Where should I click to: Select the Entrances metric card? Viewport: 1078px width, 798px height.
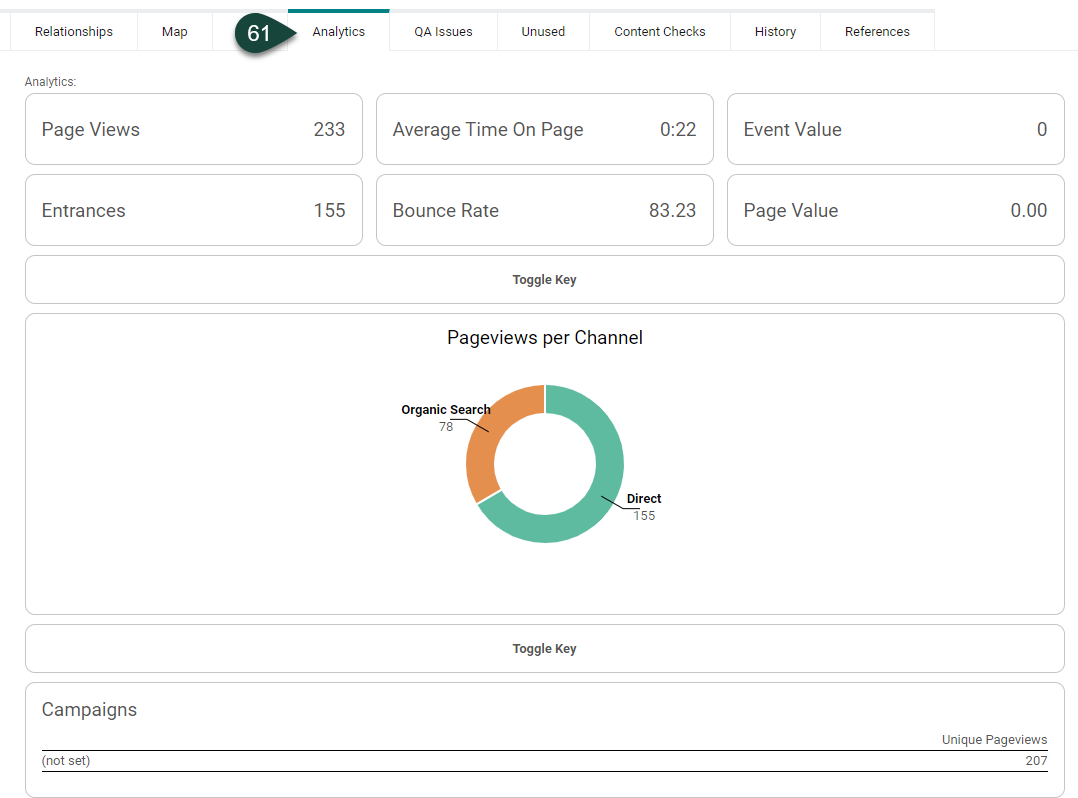(x=193, y=210)
